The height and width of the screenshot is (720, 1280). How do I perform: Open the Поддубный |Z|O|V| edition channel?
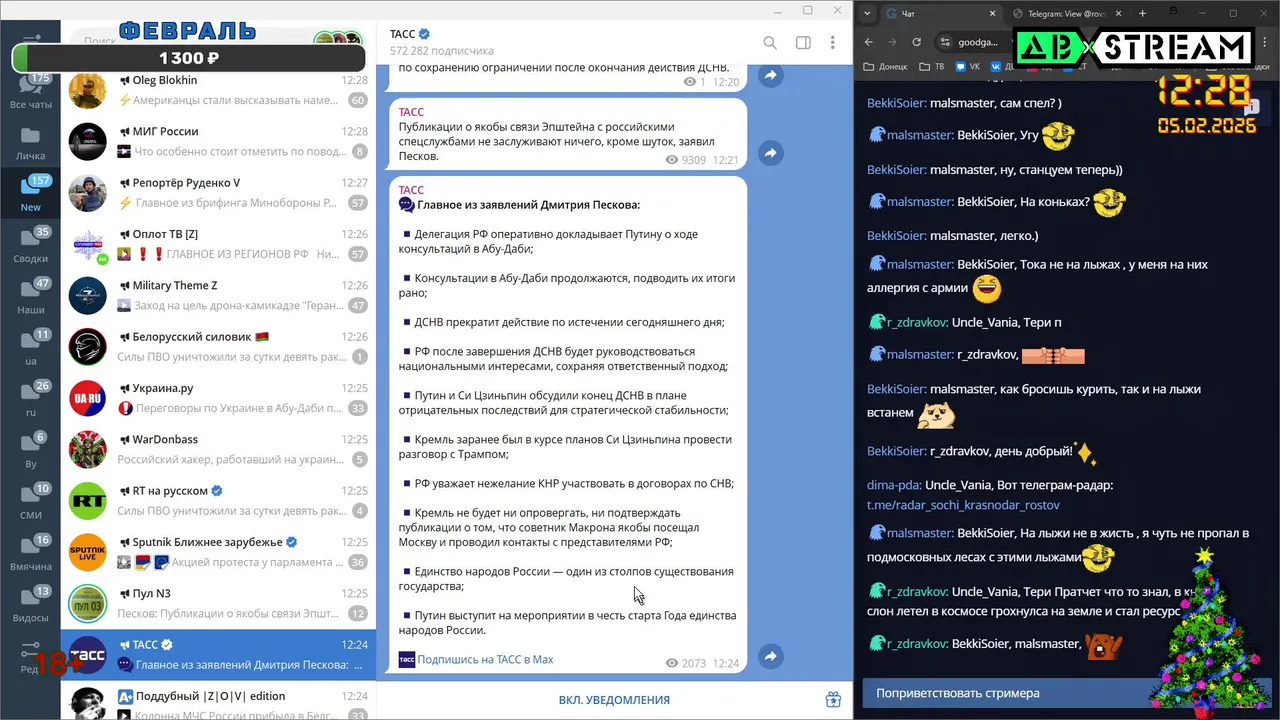click(218, 700)
